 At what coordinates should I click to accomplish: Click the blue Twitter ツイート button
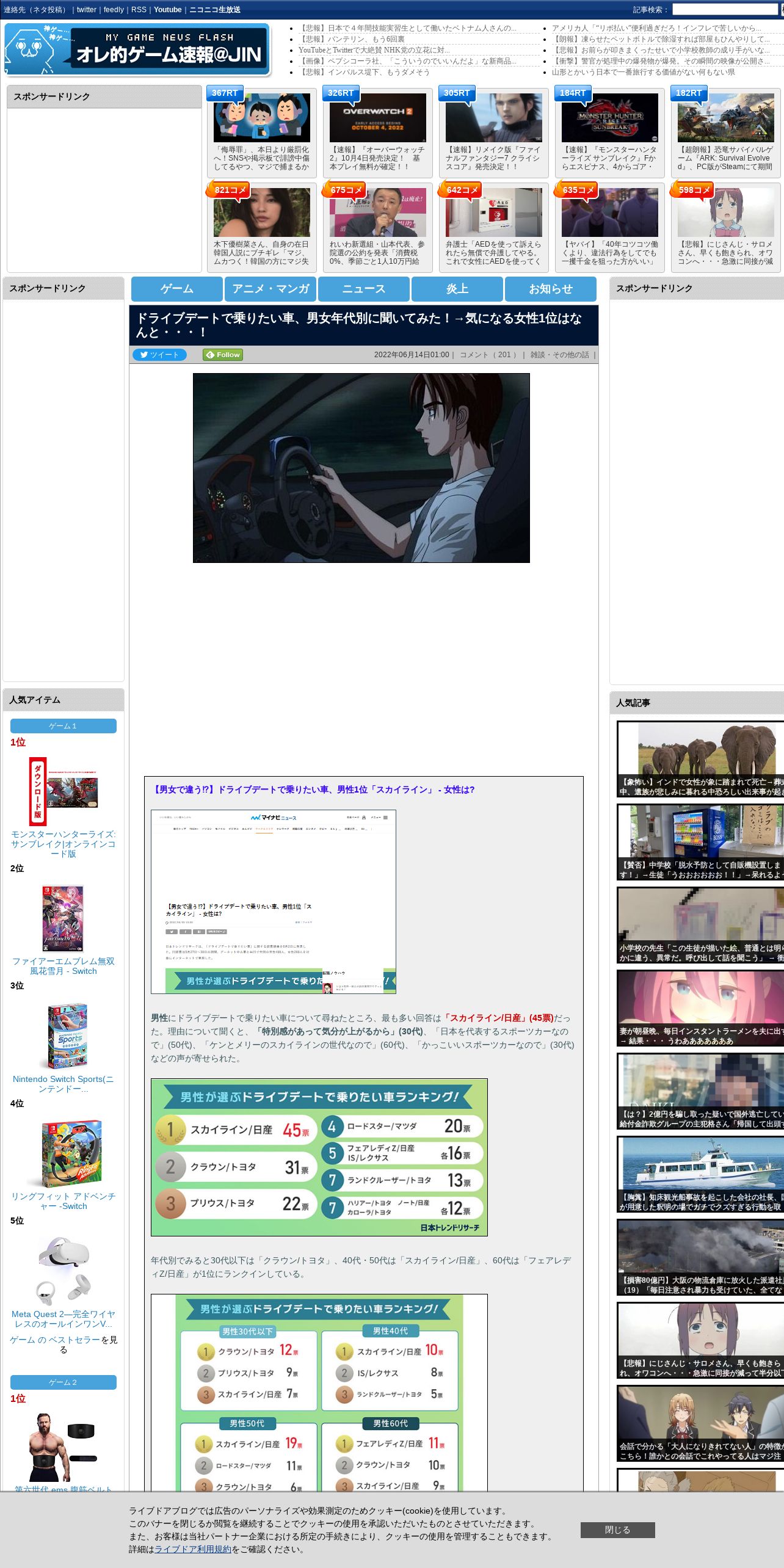tap(159, 355)
